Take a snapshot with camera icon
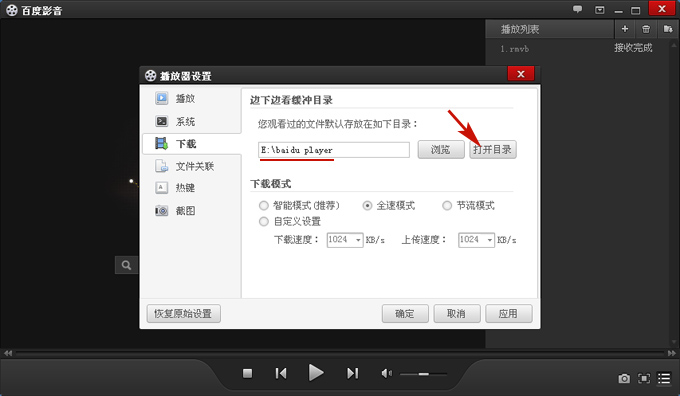Image resolution: width=680 pixels, height=396 pixels. (624, 379)
